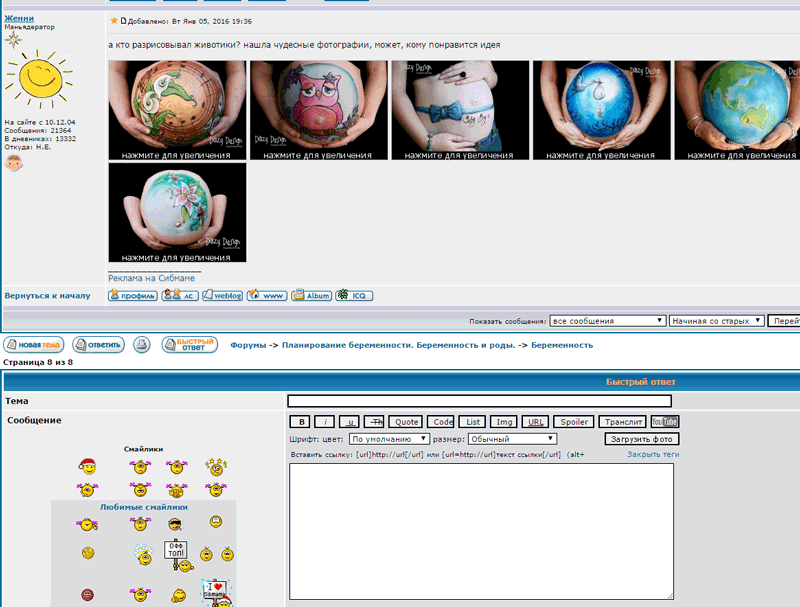The width and height of the screenshot is (800, 607).
Task: Enlarge the calla lily belly painting thumbnail
Action: coord(177,110)
